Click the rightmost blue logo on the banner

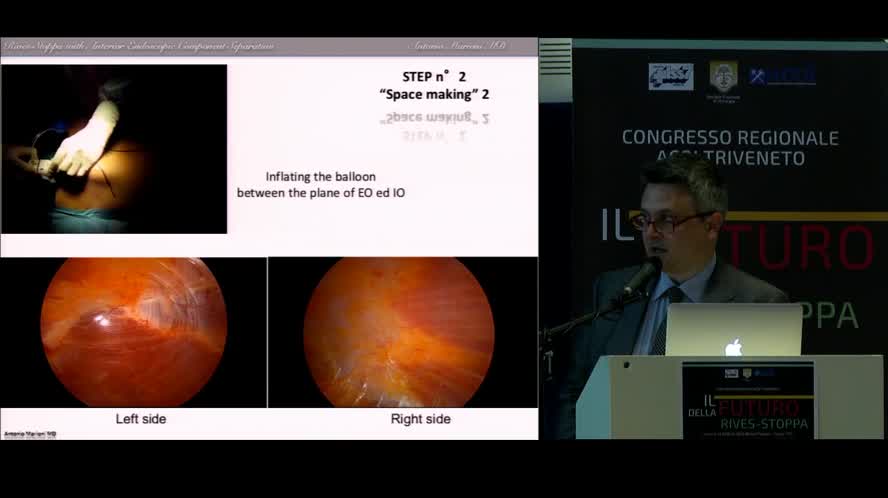[x=782, y=76]
